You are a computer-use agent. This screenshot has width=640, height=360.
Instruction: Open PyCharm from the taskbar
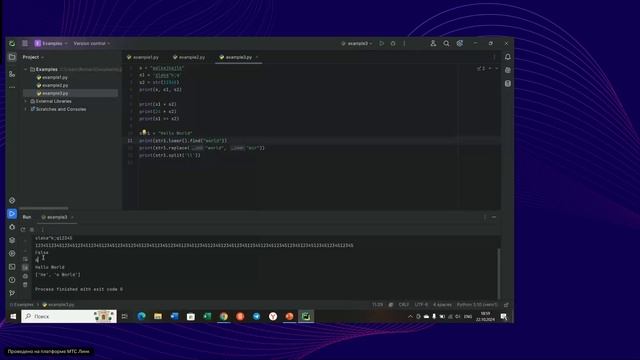306,316
